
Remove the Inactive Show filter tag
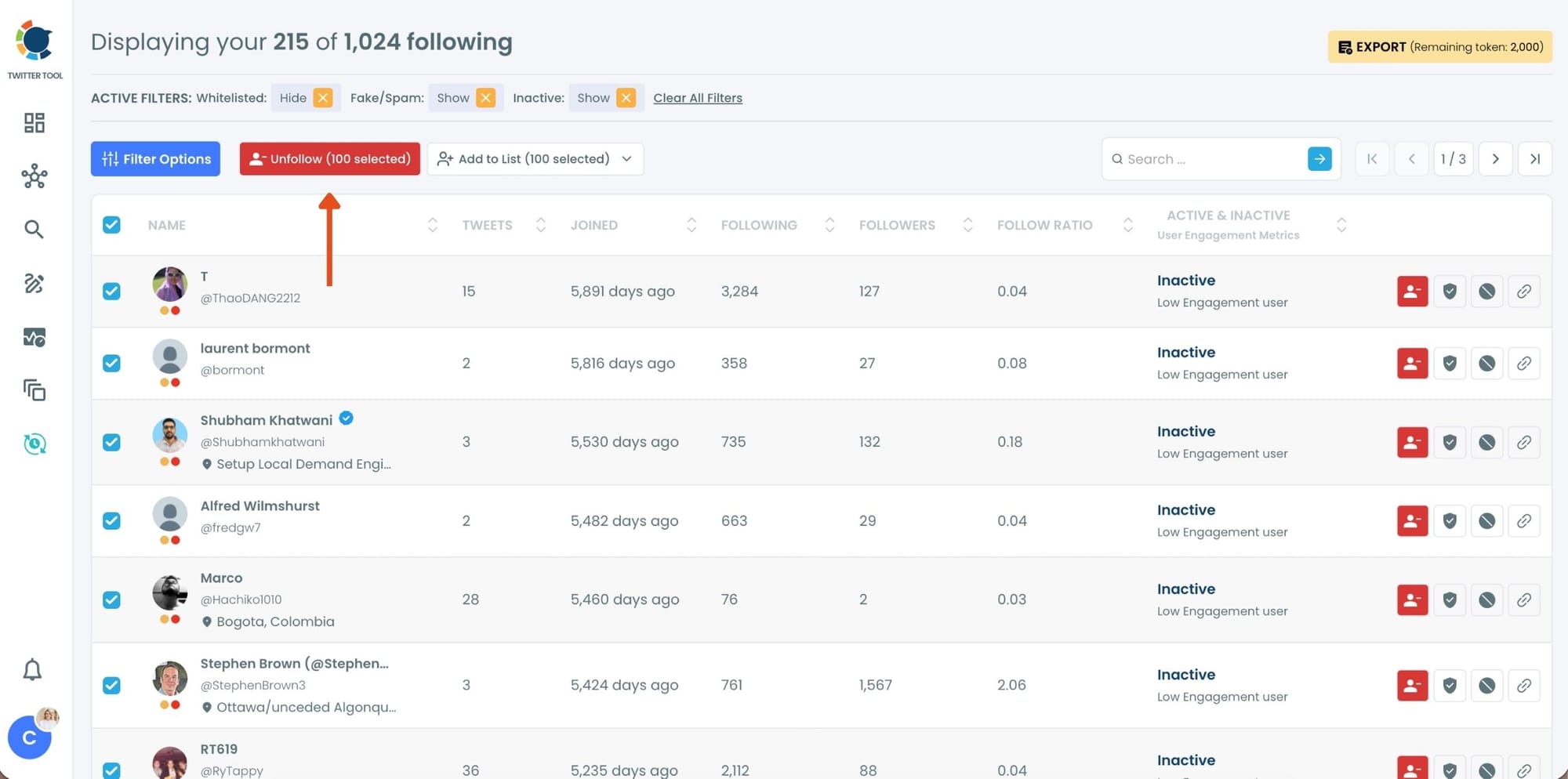[626, 98]
